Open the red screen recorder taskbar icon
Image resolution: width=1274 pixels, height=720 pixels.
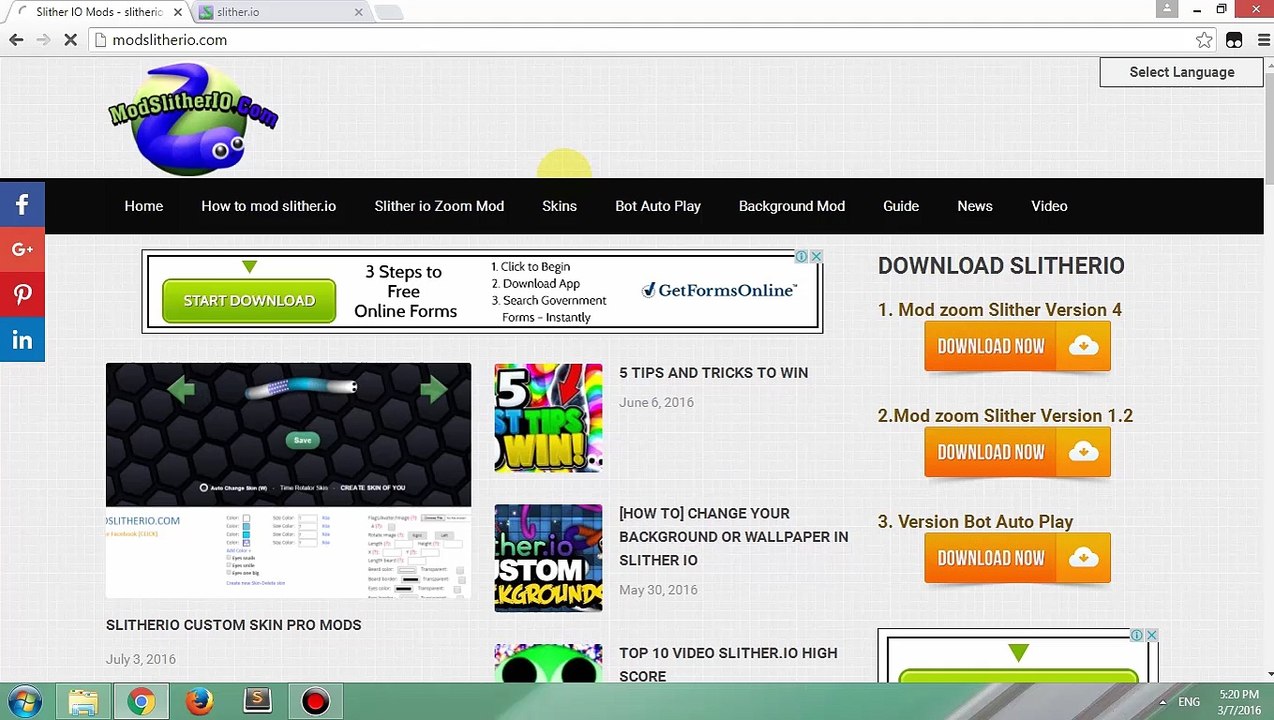coord(315,702)
